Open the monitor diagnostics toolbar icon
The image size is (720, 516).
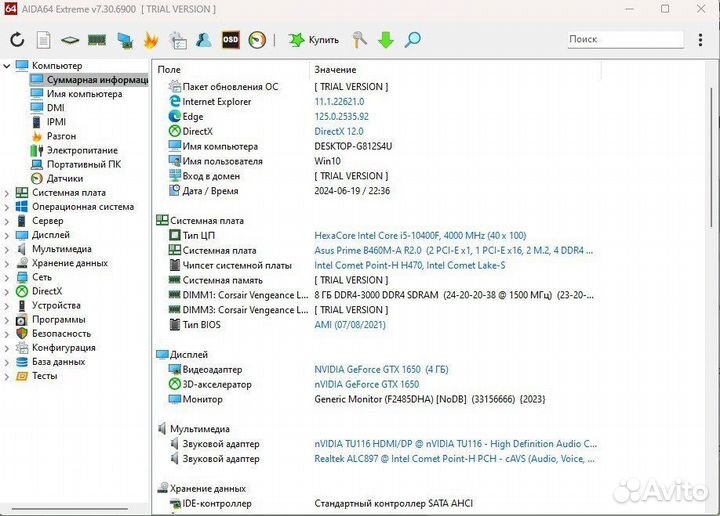click(124, 40)
